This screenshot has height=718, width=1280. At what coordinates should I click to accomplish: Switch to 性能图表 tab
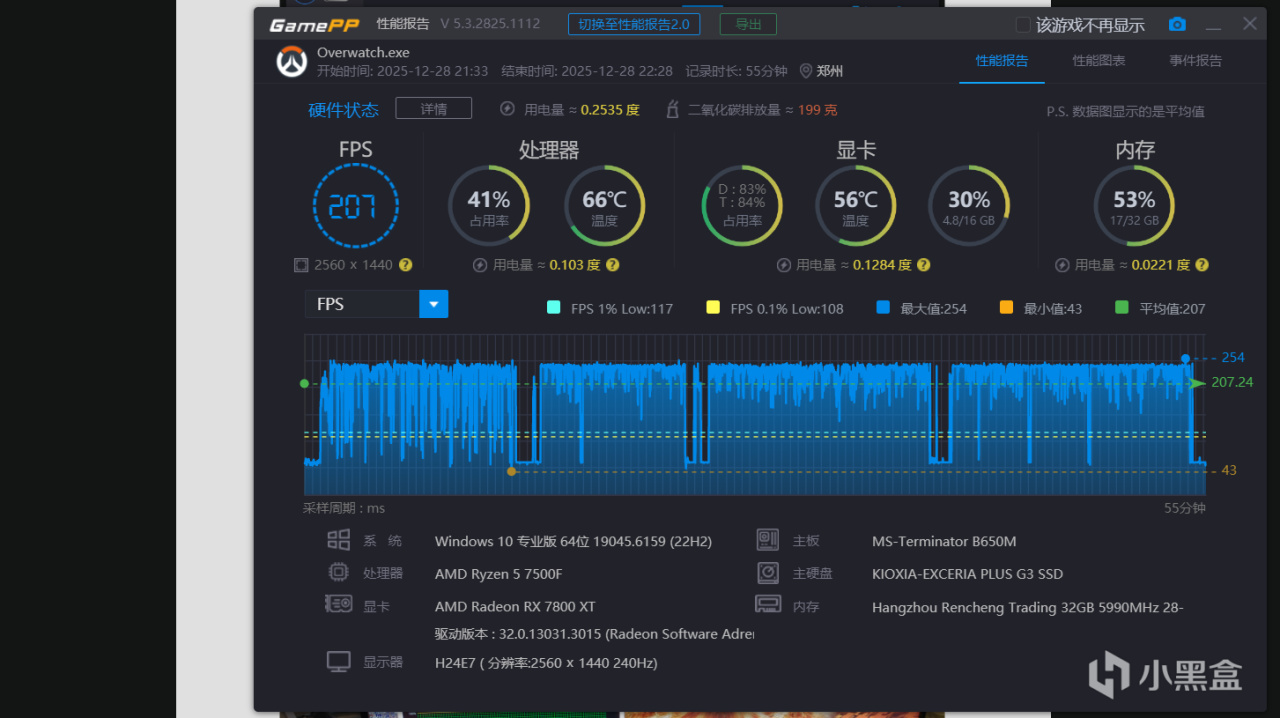tap(1099, 61)
